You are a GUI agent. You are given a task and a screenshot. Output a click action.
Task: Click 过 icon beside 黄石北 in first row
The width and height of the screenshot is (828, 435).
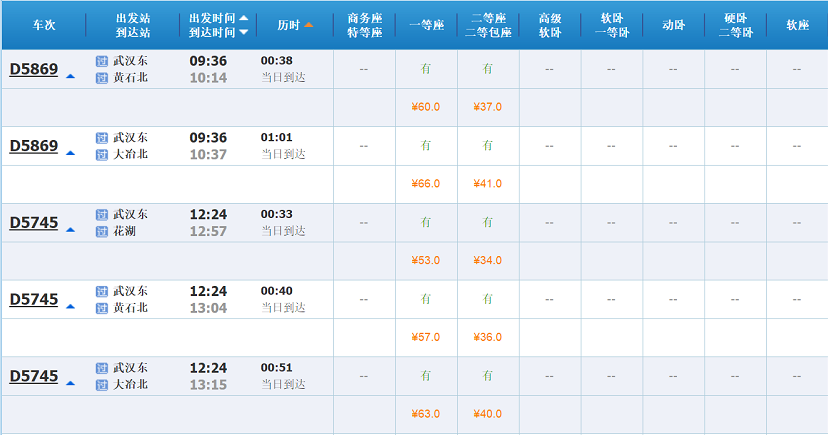[101, 78]
